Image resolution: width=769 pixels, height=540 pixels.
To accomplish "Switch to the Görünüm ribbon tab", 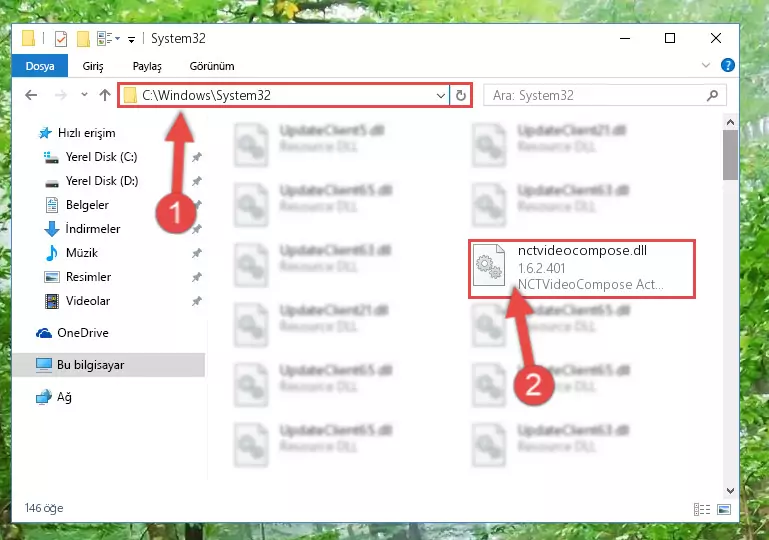I will [212, 66].
